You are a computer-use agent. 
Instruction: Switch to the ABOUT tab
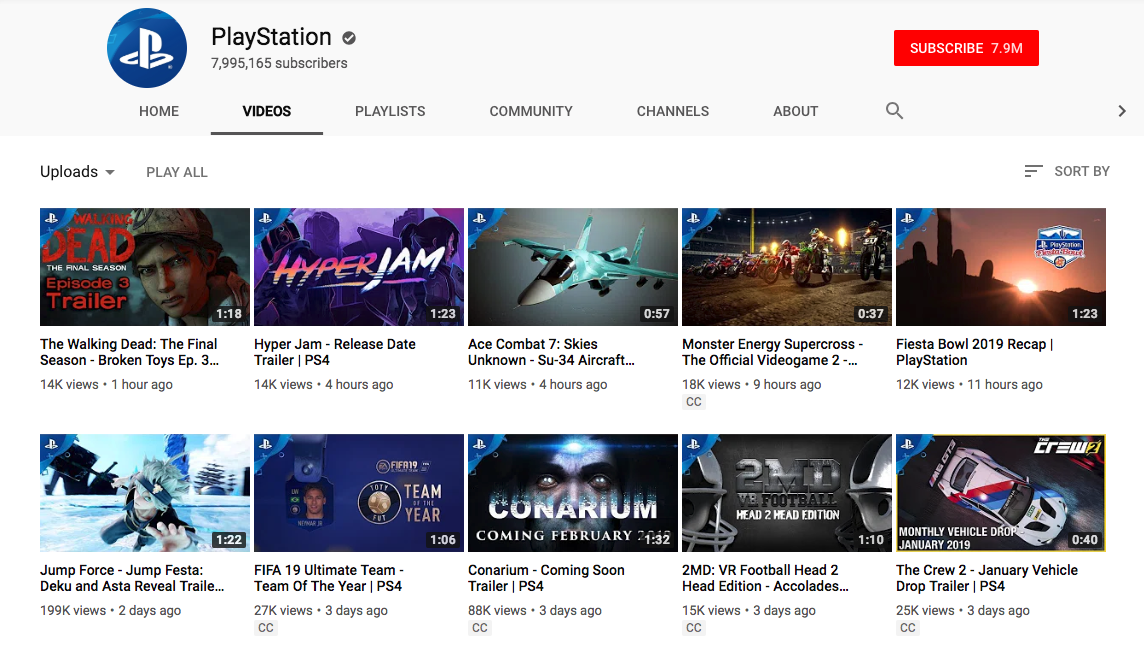(x=795, y=111)
